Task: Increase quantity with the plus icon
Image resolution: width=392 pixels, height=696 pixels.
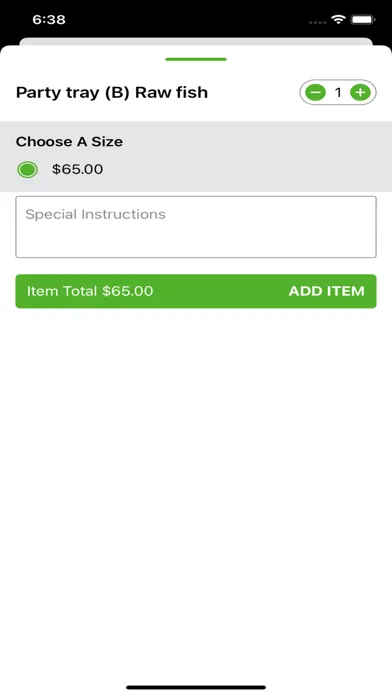Action: [x=360, y=92]
